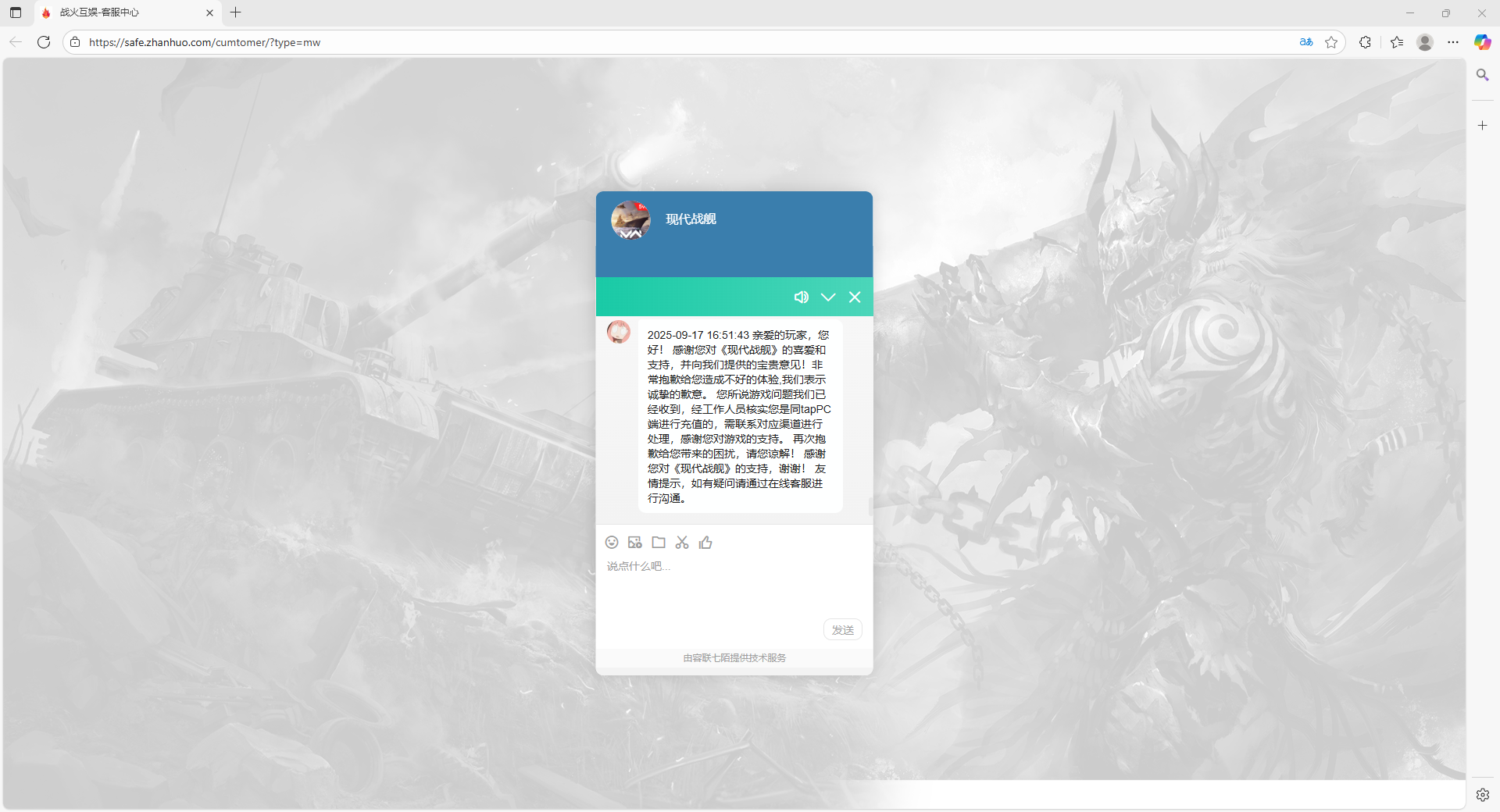
Task: Click the customer service reply message bubble
Action: [740, 416]
